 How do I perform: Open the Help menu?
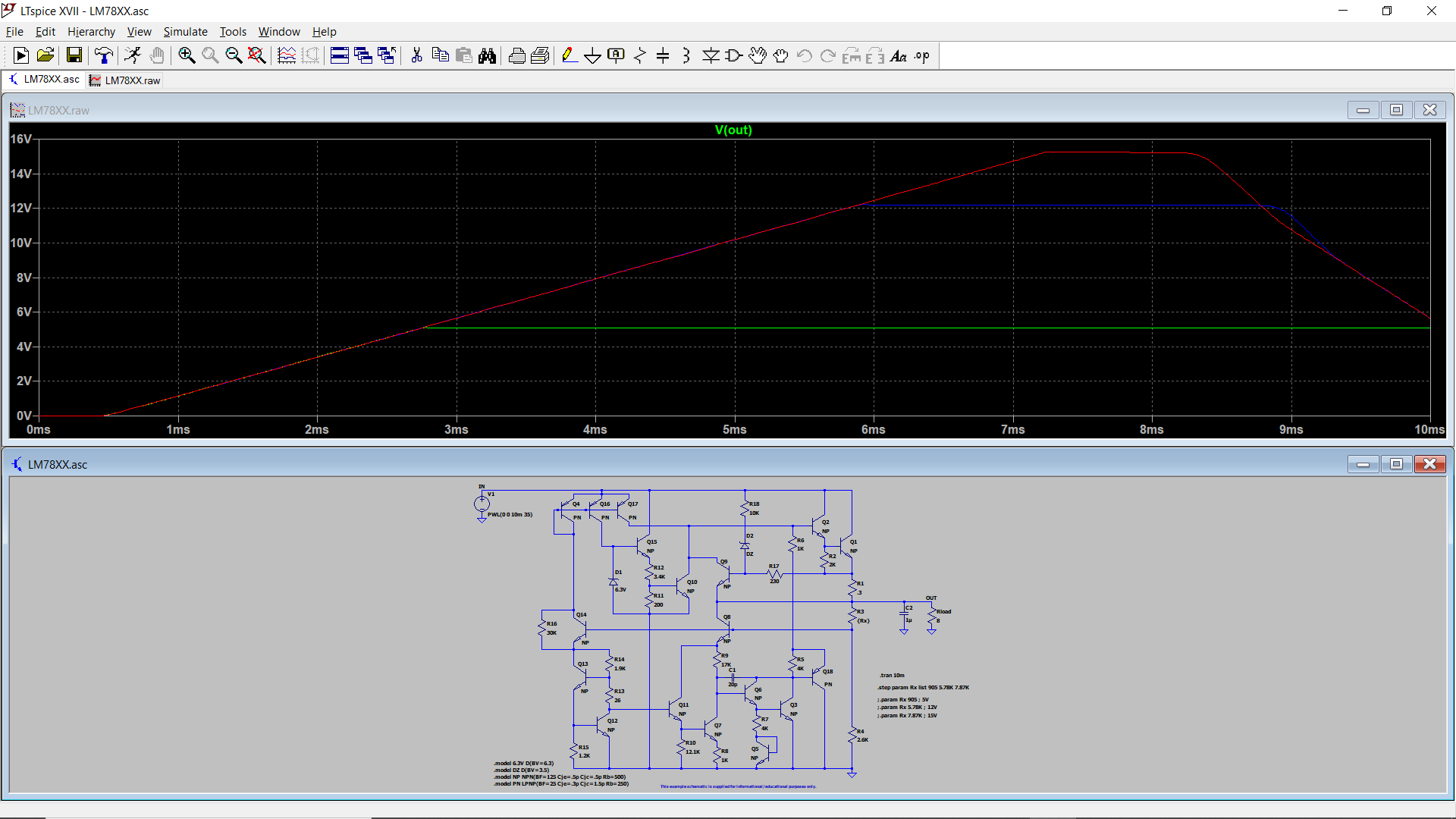pos(324,32)
